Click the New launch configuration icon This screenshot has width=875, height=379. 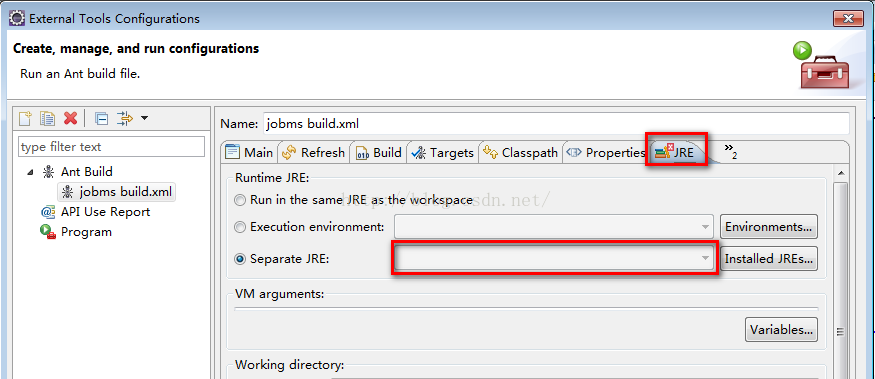(x=25, y=118)
